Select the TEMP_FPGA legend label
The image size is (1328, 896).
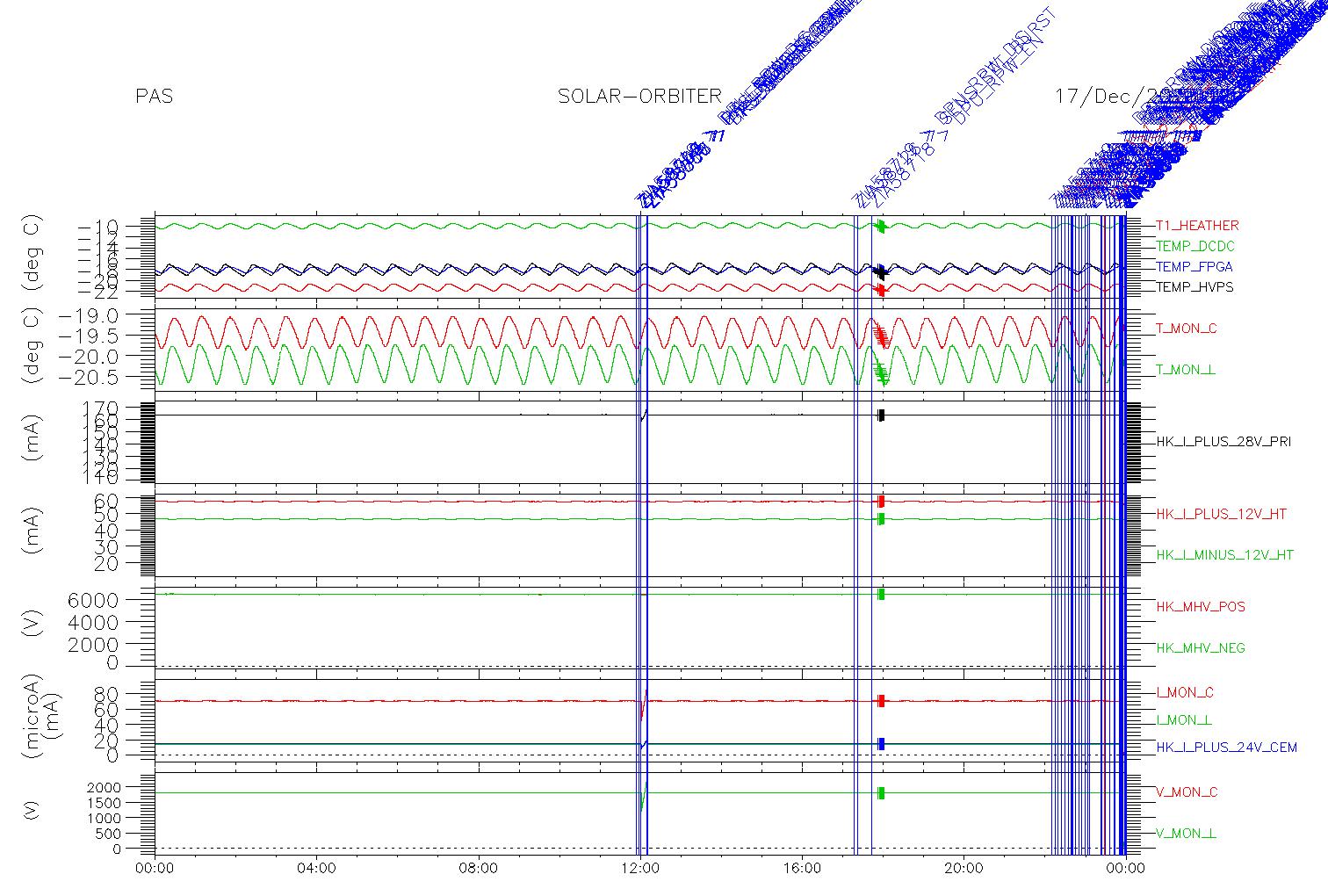1194,266
